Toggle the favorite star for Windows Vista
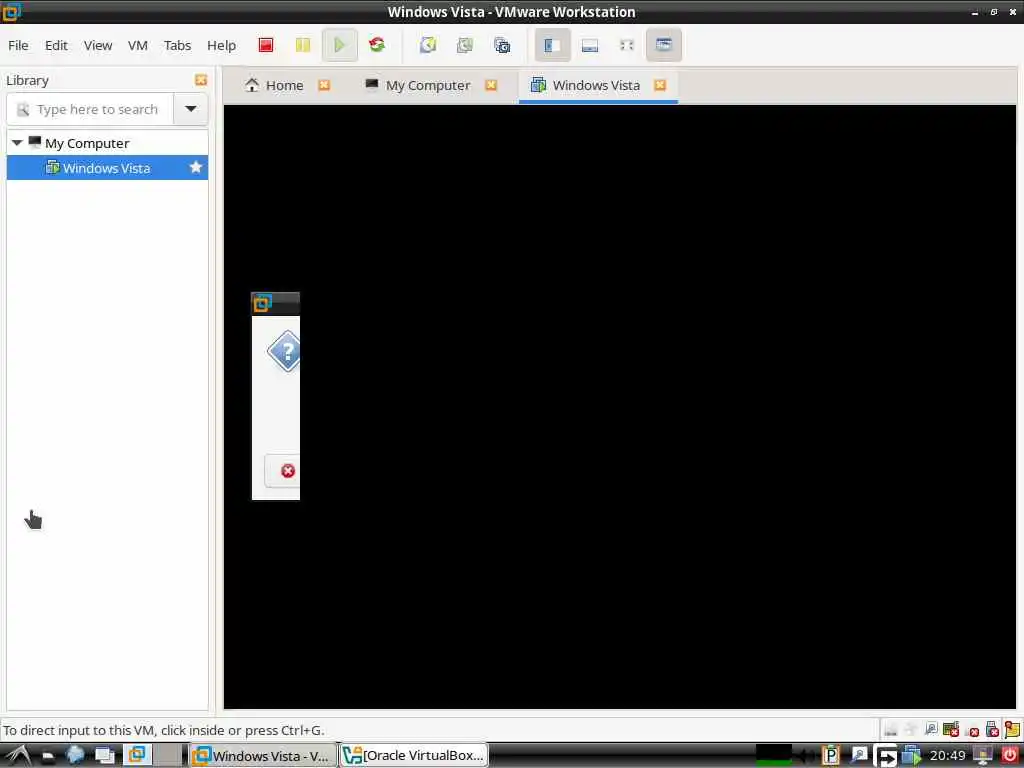Screen dimensions: 1024x768 point(195,168)
